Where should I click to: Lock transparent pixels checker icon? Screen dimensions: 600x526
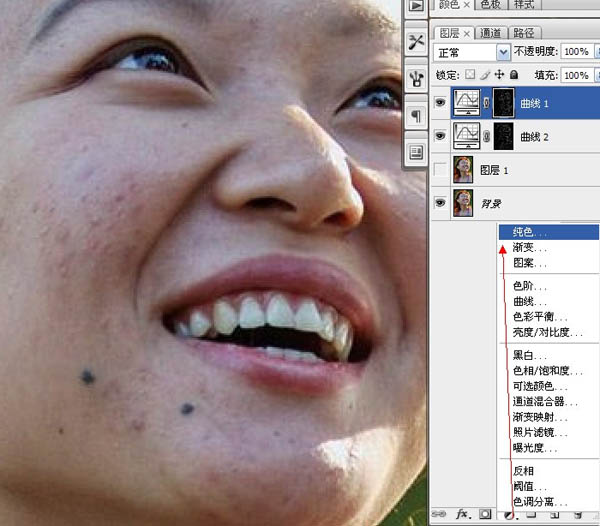pyautogui.click(x=471, y=75)
